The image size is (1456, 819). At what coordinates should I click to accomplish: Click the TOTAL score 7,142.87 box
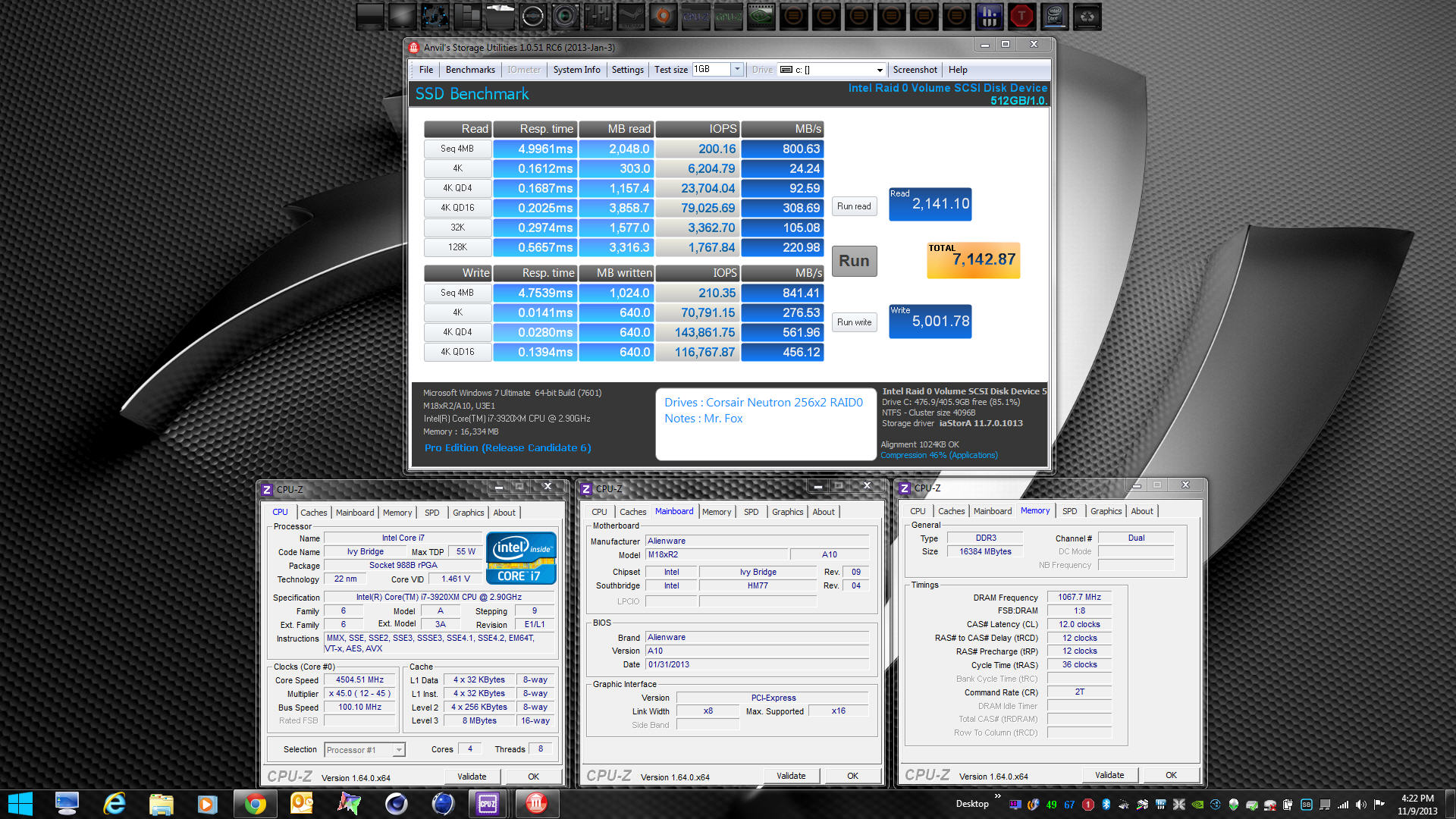(973, 260)
